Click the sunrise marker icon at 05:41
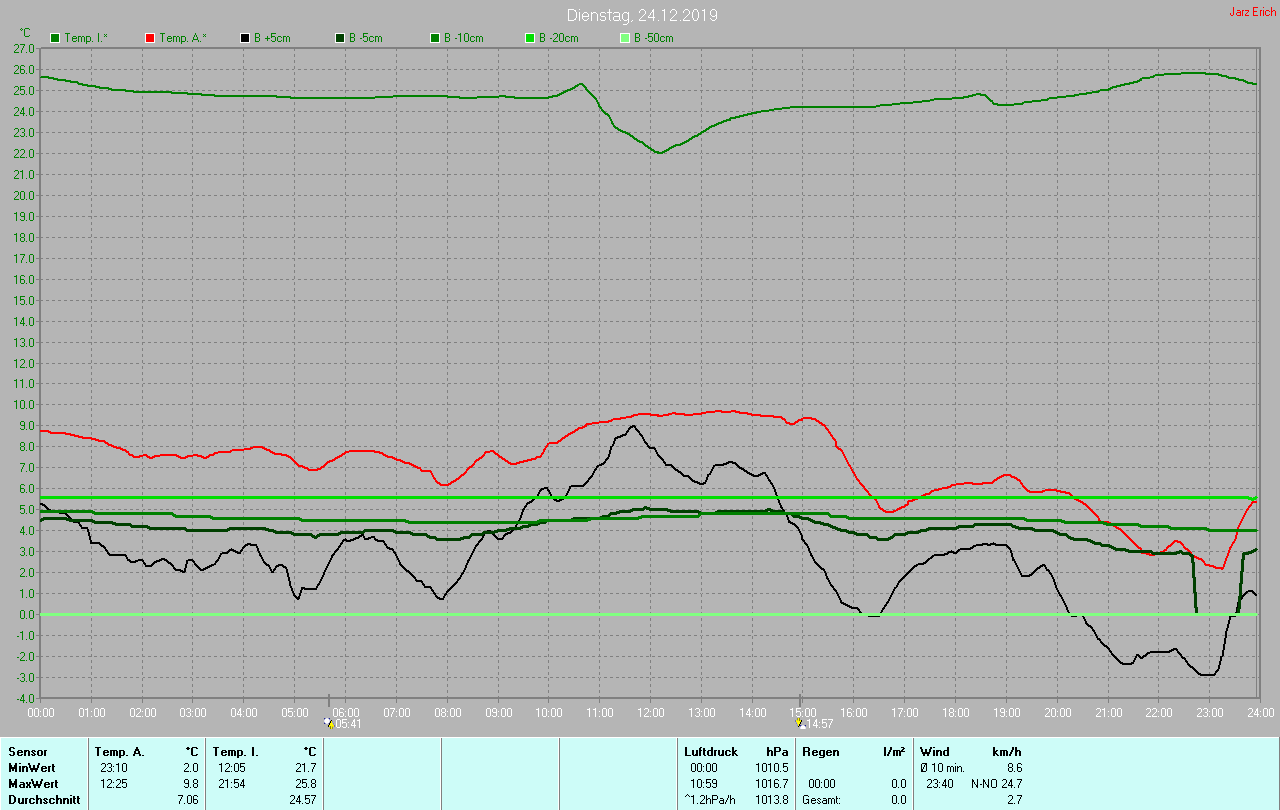Viewport: 1280px width, 810px height. click(x=328, y=723)
